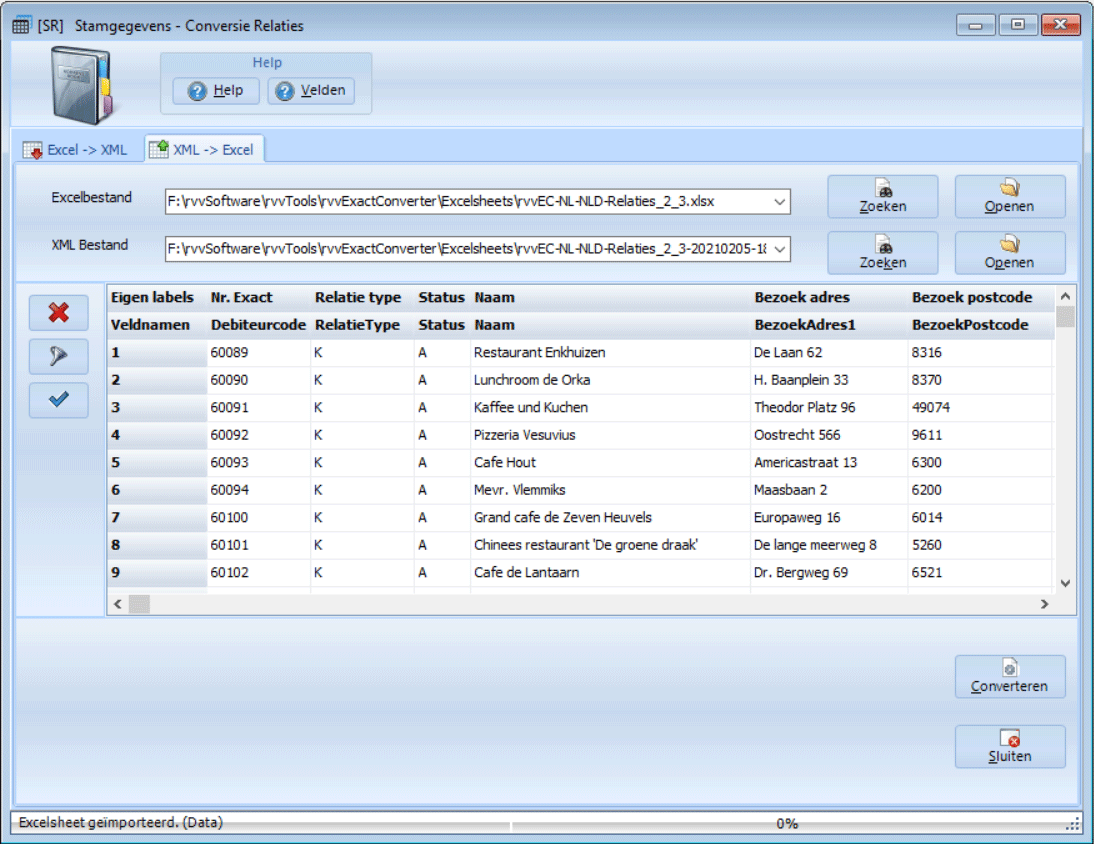Switch to the Excel -> XML tab
The image size is (1094, 844).
(75, 150)
